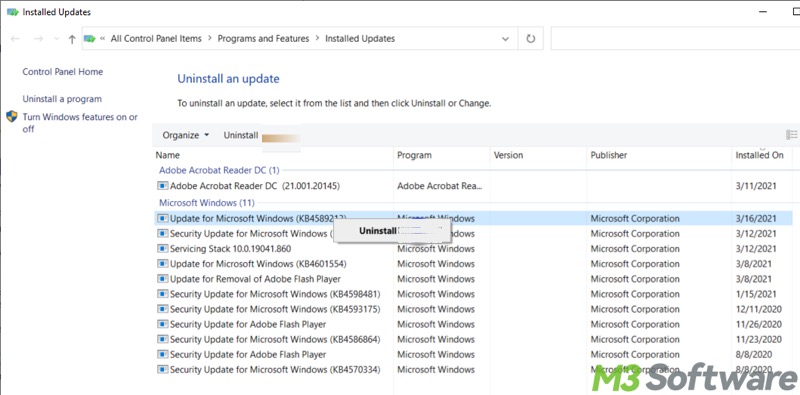Open the view options icon
800x395 pixels.
[x=791, y=135]
